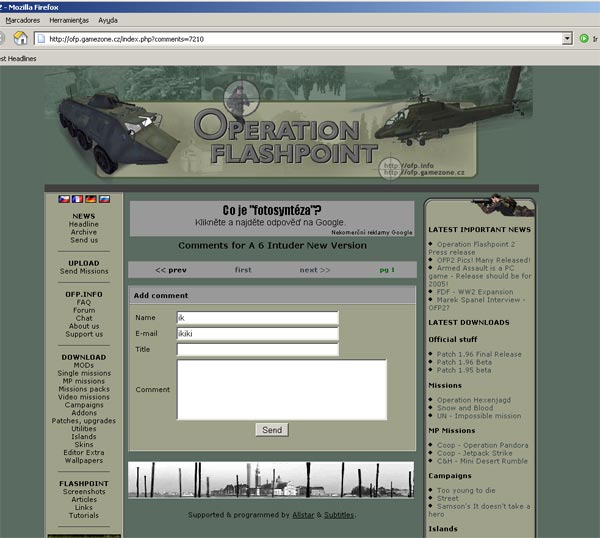This screenshot has width=600, height=538.
Task: Open the FAQ link
Action: (84, 302)
